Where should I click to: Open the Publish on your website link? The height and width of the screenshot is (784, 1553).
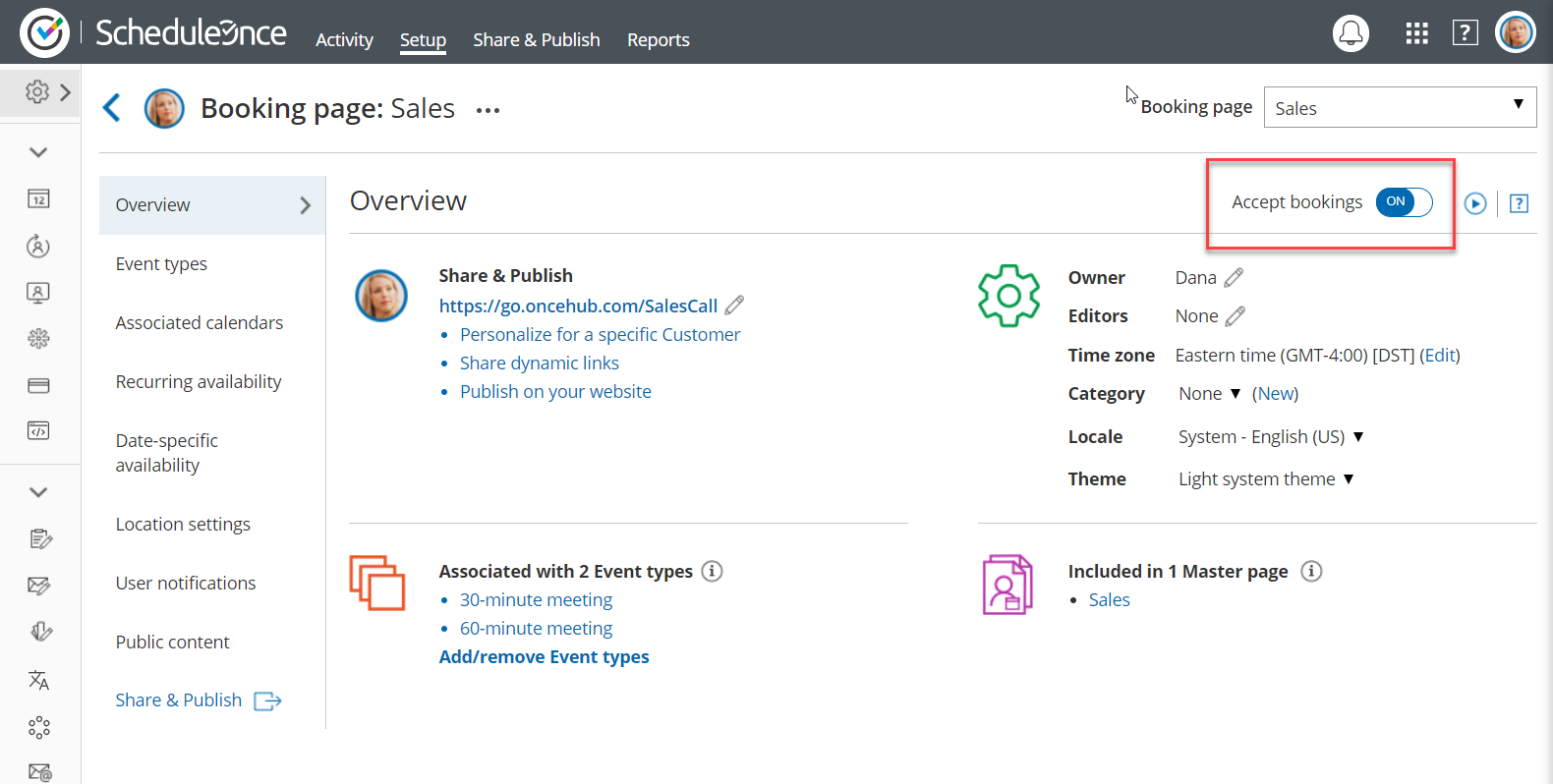tap(555, 391)
